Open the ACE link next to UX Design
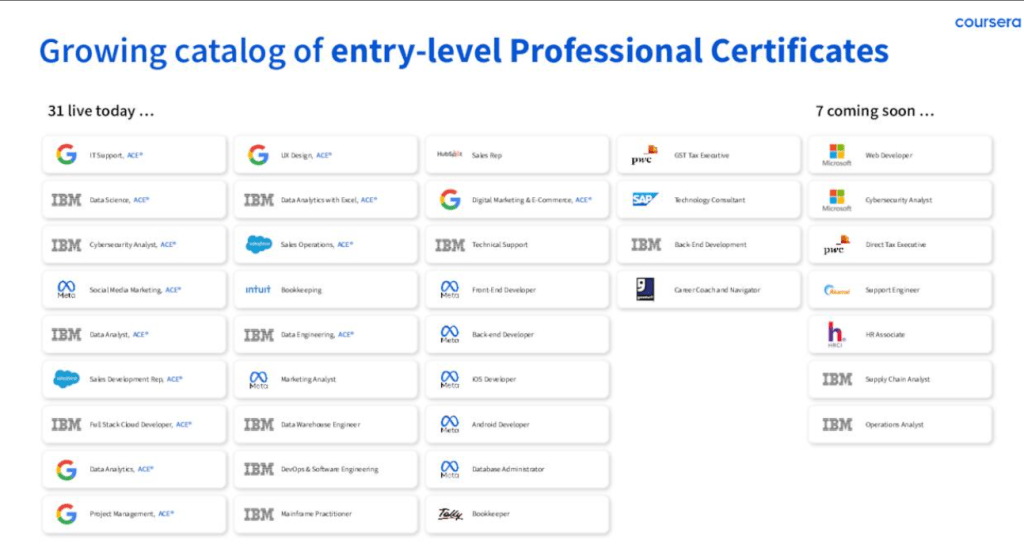The height and width of the screenshot is (544, 1024). pos(324,155)
